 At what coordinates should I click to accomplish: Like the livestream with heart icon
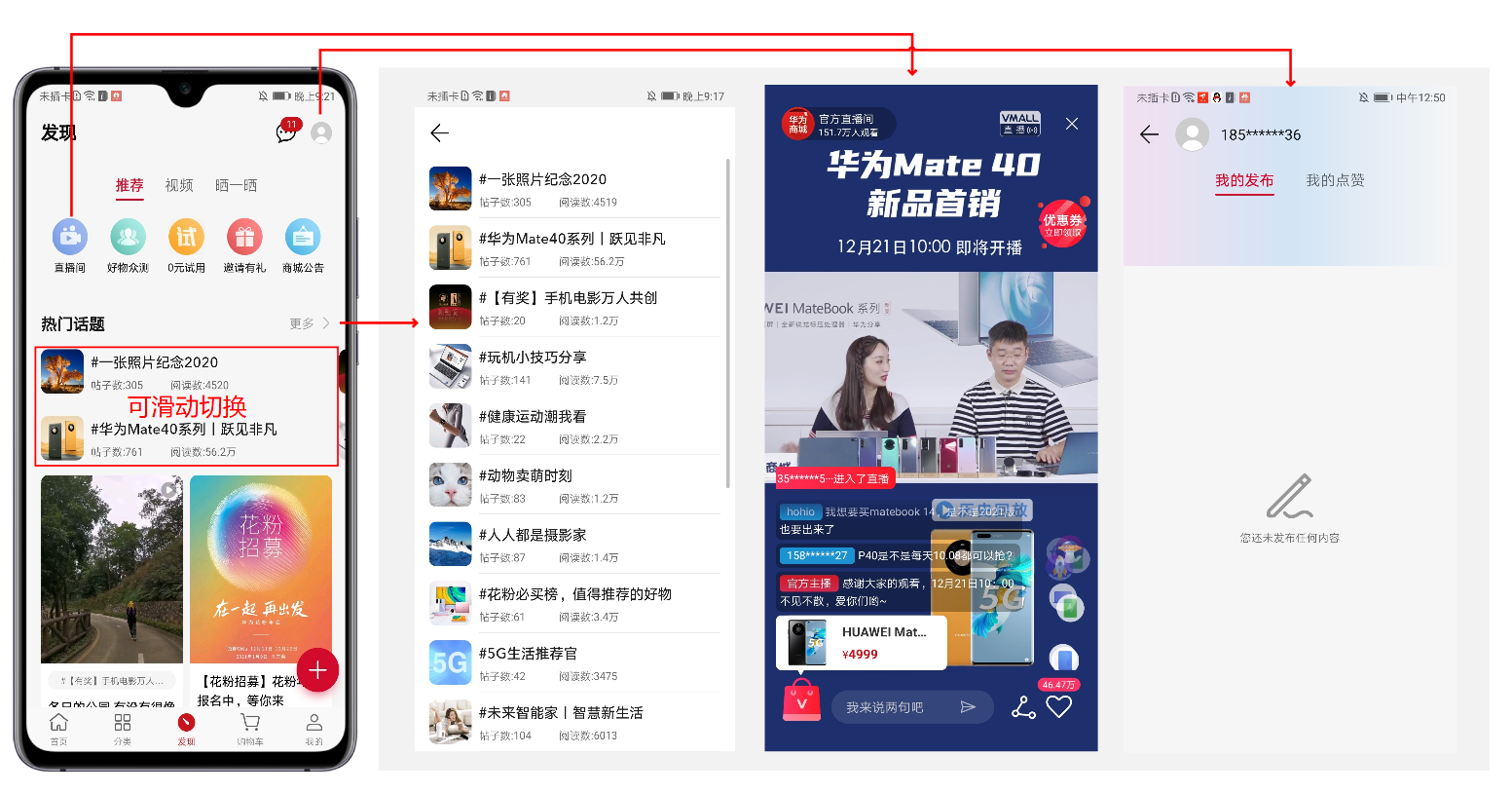[1059, 707]
